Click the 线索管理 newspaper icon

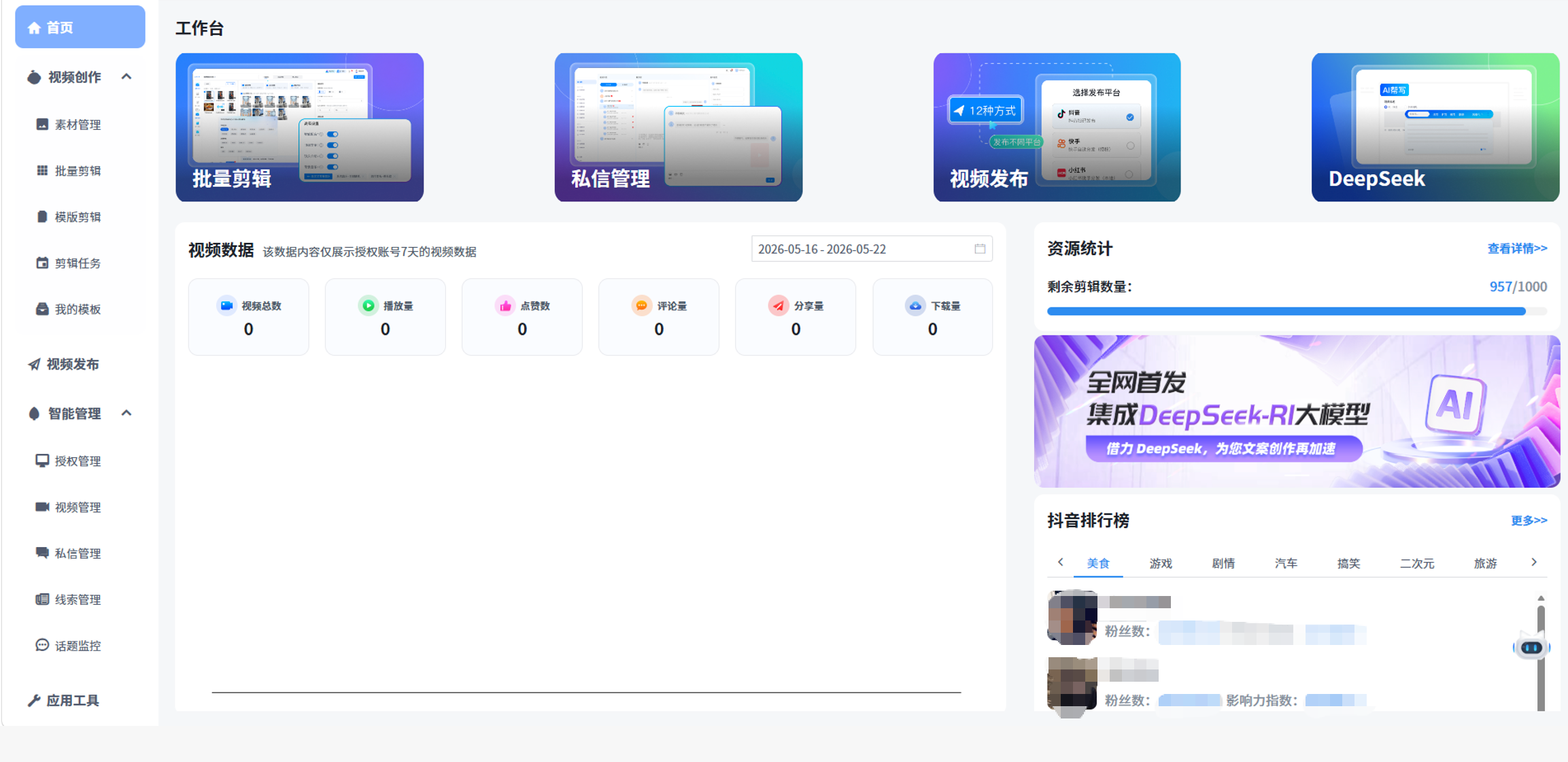click(42, 599)
